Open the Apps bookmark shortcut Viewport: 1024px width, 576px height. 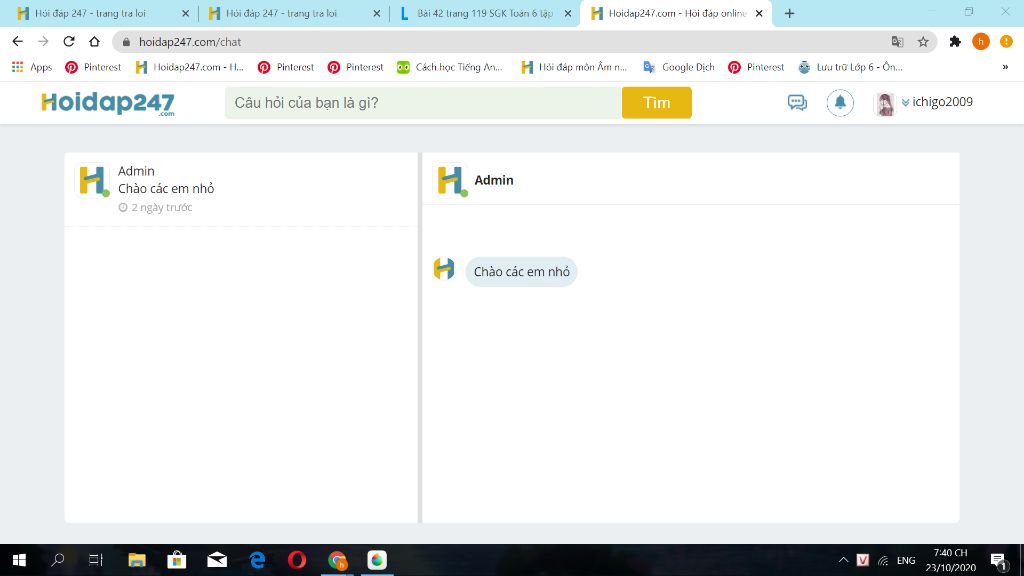click(32, 67)
